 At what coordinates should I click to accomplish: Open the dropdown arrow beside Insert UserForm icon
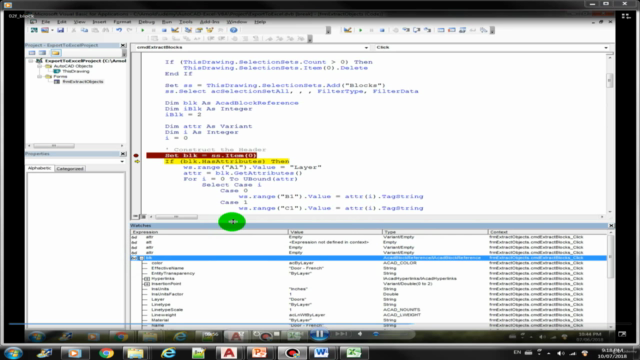(52, 30)
